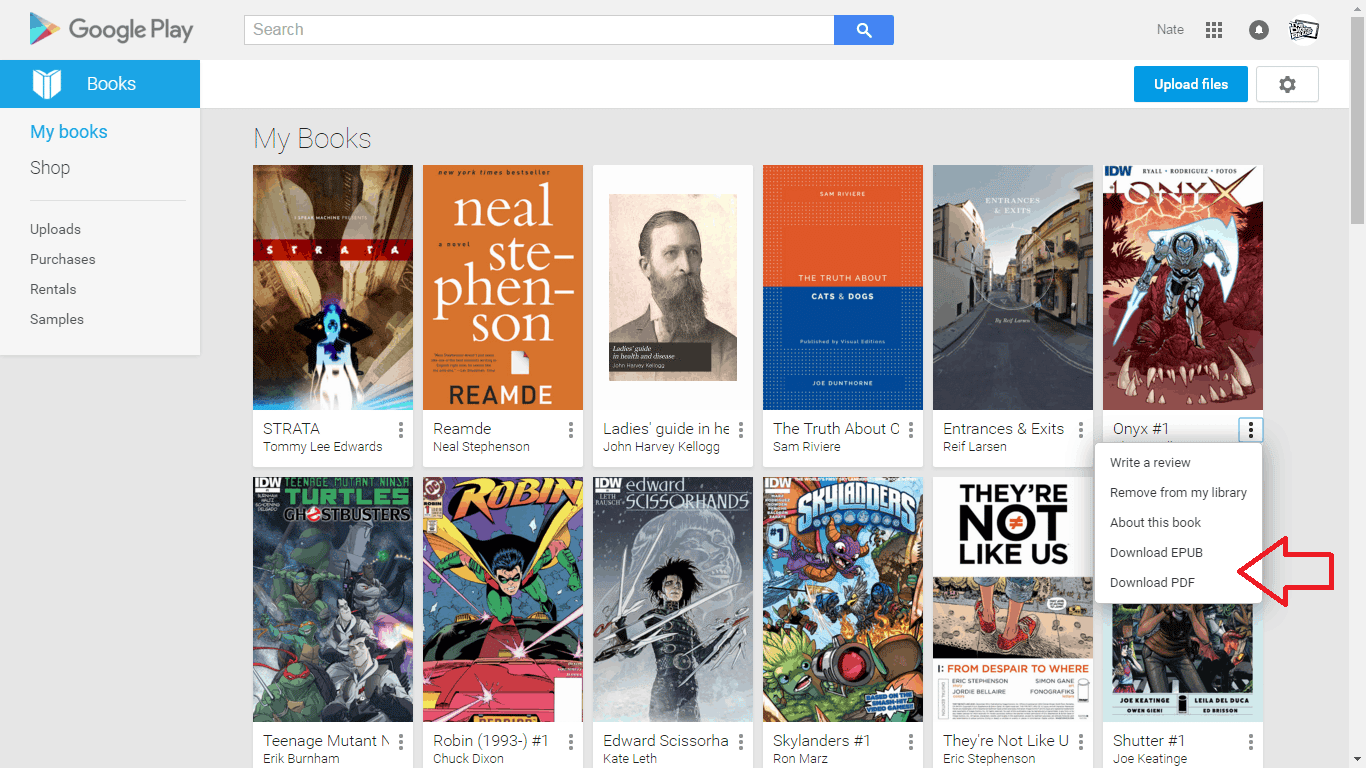This screenshot has height=768, width=1366.
Task: Open the Google apps grid icon
Action: click(1214, 30)
